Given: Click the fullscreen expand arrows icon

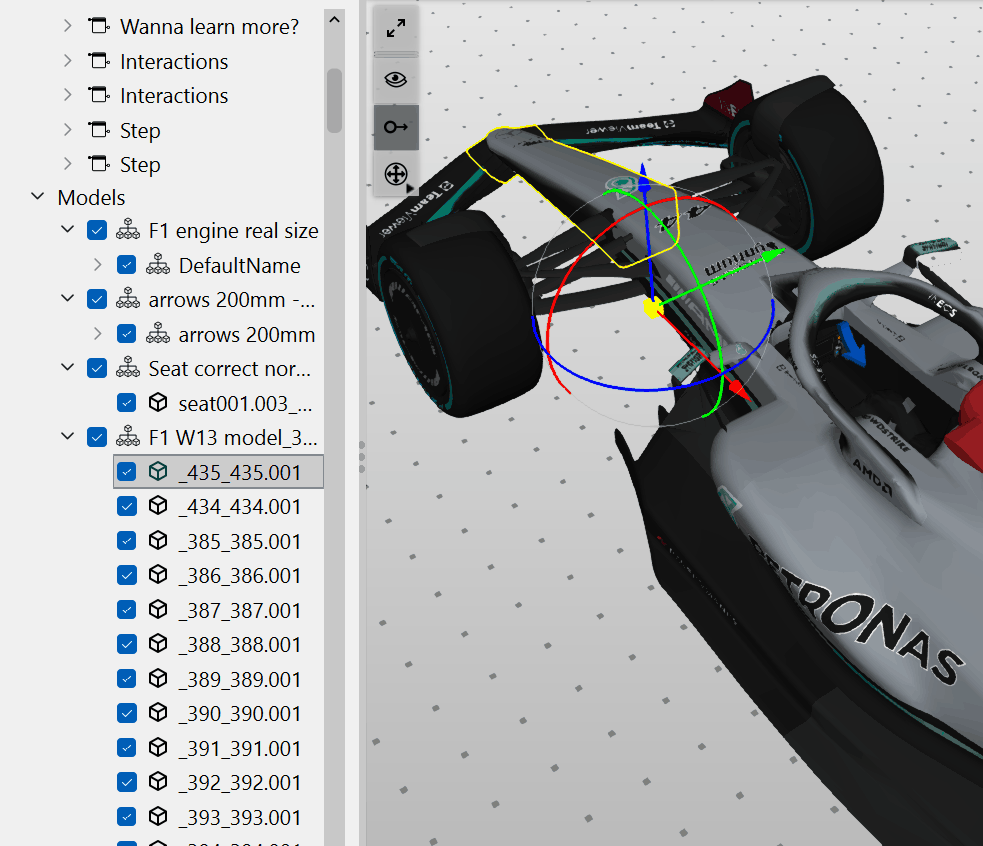Looking at the screenshot, I should tap(396, 28).
